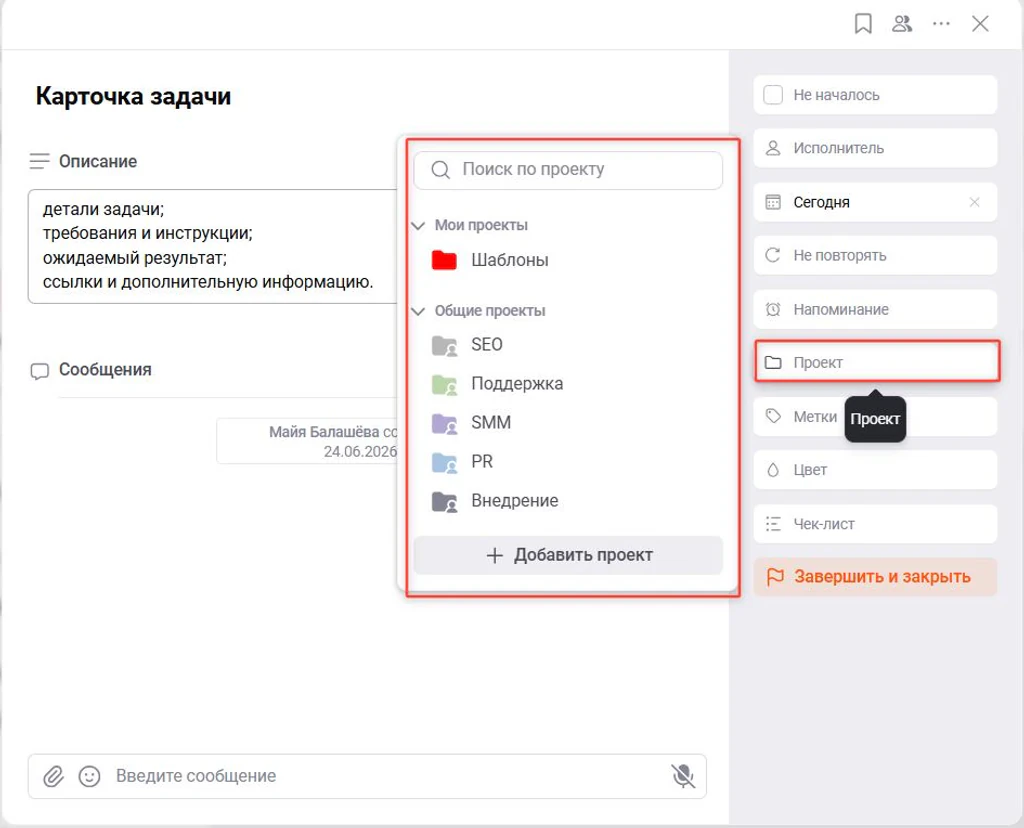The width and height of the screenshot is (1024, 828).
Task: Click the 'Описание' section heading
Action: pyautogui.click(x=98, y=161)
